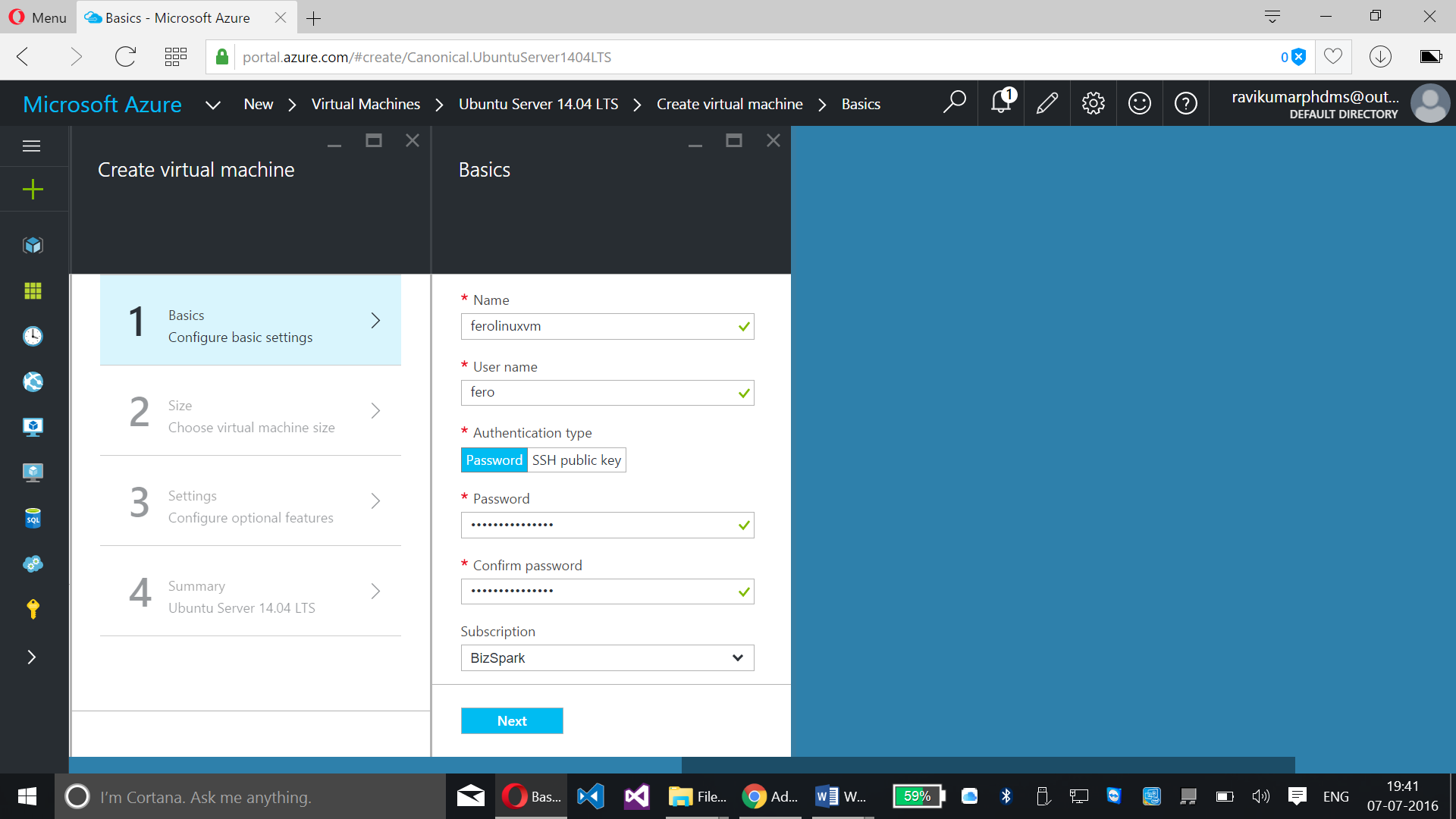Open Recent clock icon in sidebar
The height and width of the screenshot is (819, 1456).
coord(33,336)
